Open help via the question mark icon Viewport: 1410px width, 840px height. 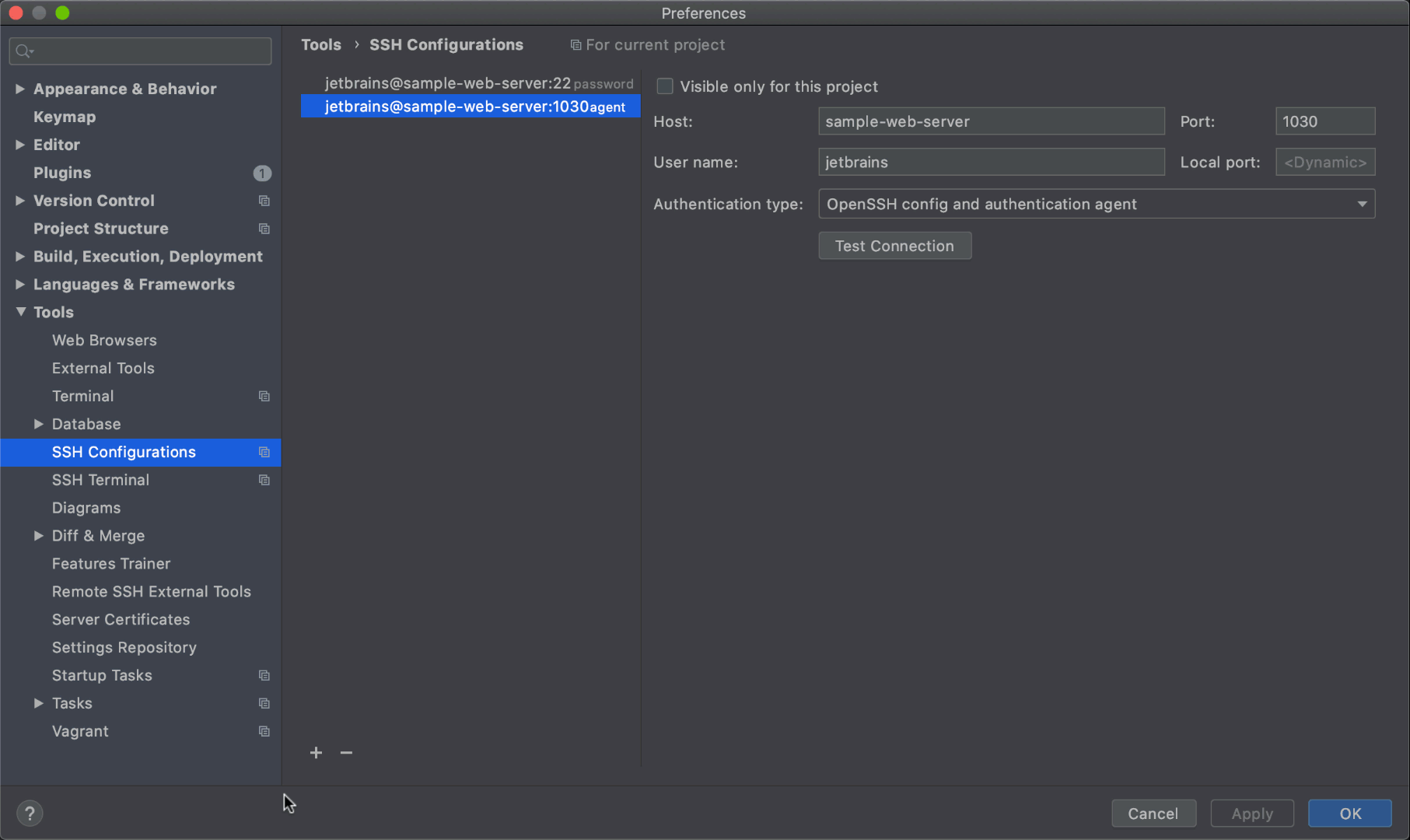[30, 813]
